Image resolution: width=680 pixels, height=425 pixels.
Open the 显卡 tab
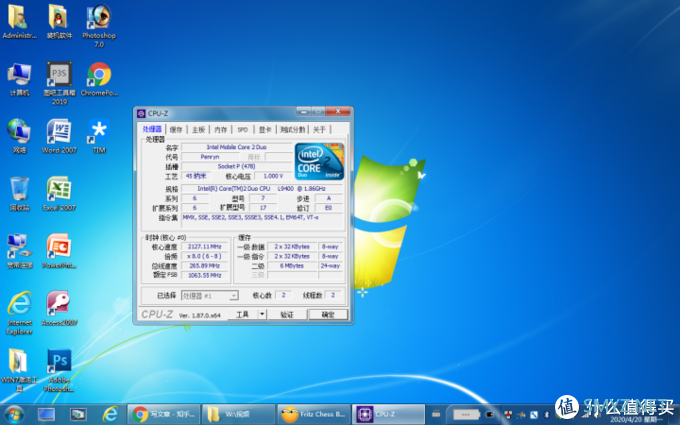coord(265,130)
